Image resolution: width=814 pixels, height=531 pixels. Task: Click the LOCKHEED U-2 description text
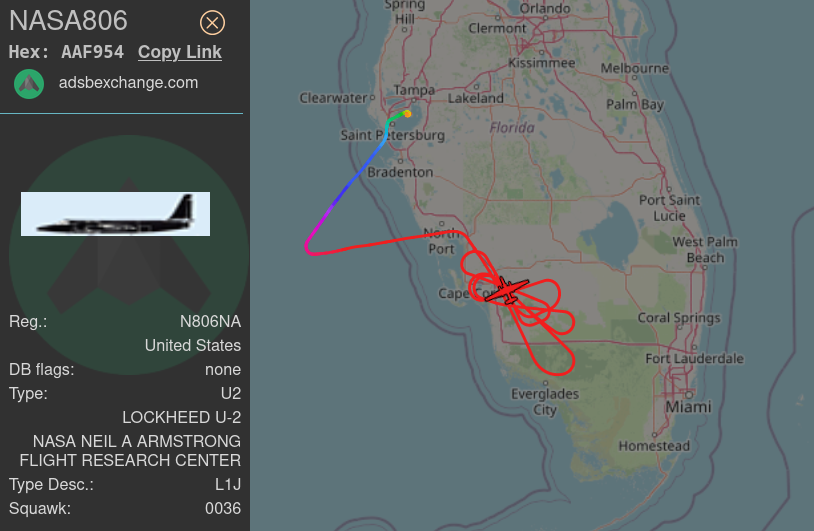point(181,417)
